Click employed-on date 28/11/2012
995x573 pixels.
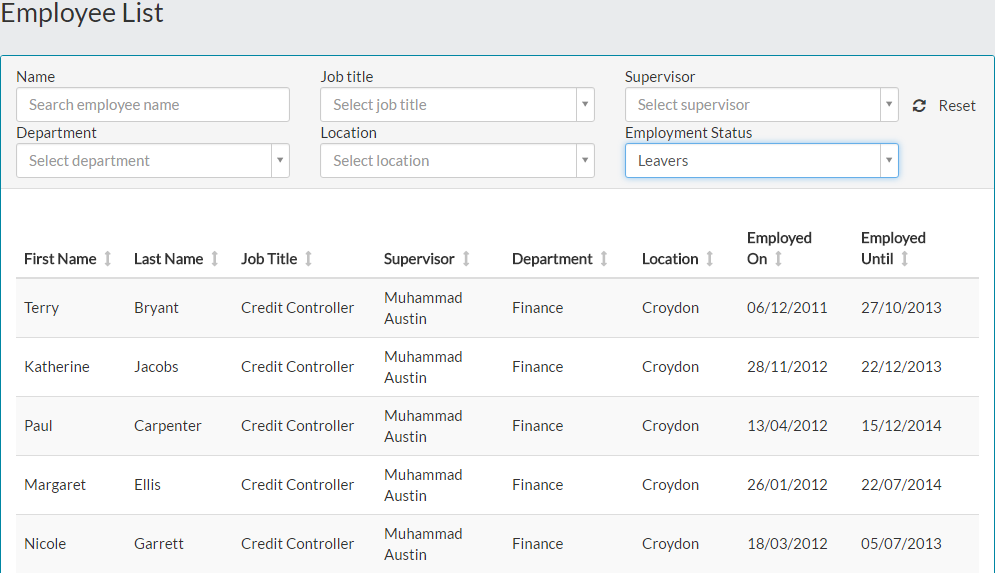click(x=787, y=367)
